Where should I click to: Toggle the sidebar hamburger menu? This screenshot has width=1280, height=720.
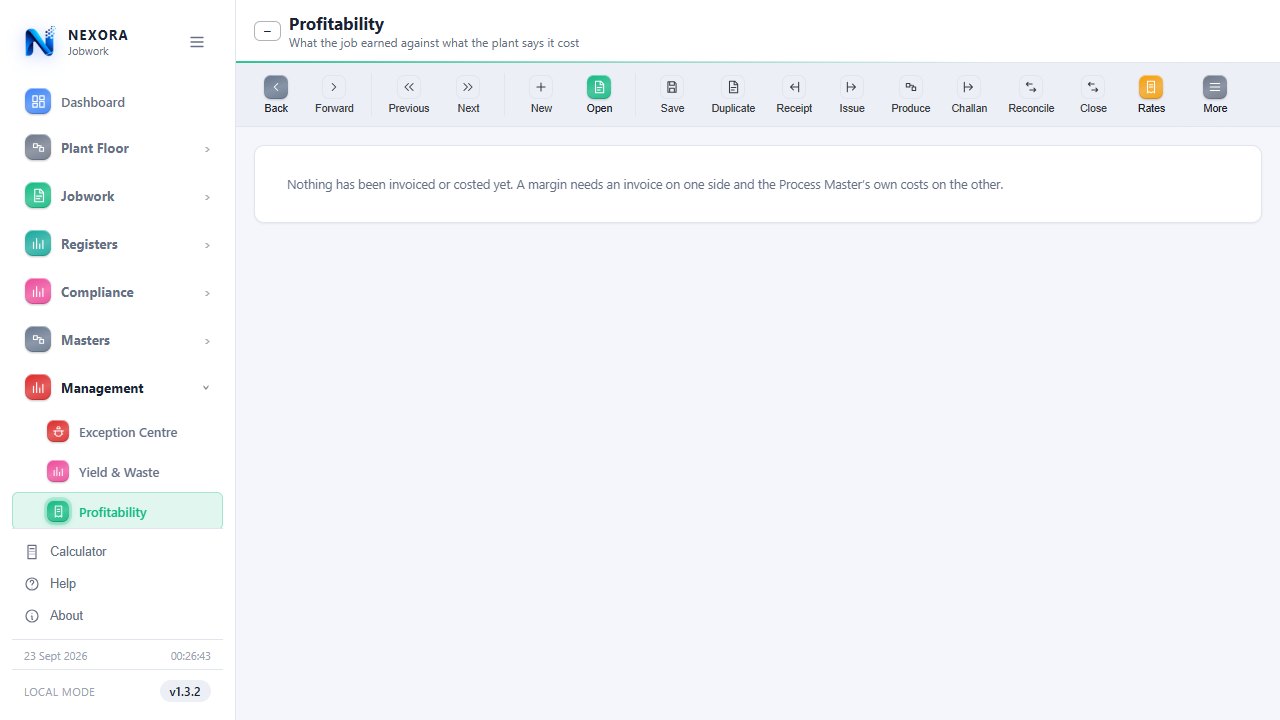[x=197, y=42]
